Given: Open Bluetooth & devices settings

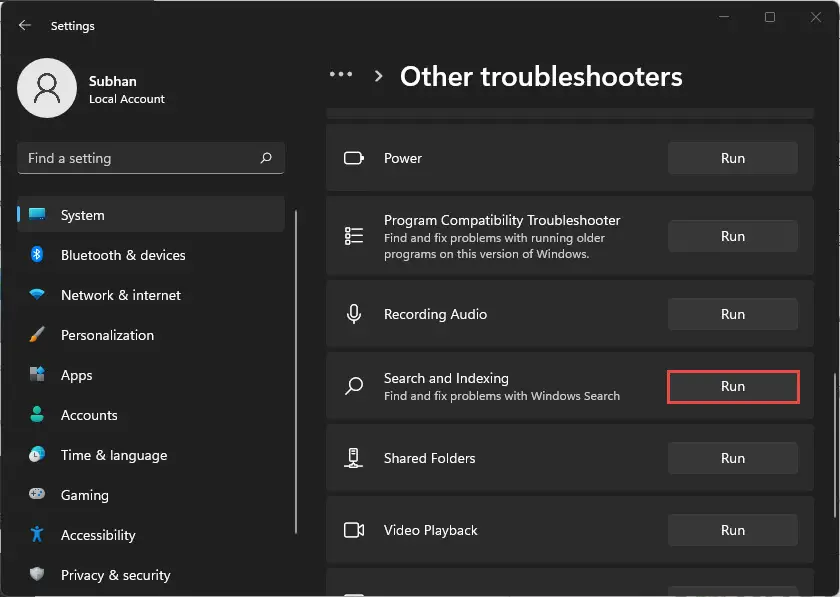Looking at the screenshot, I should tap(151, 255).
